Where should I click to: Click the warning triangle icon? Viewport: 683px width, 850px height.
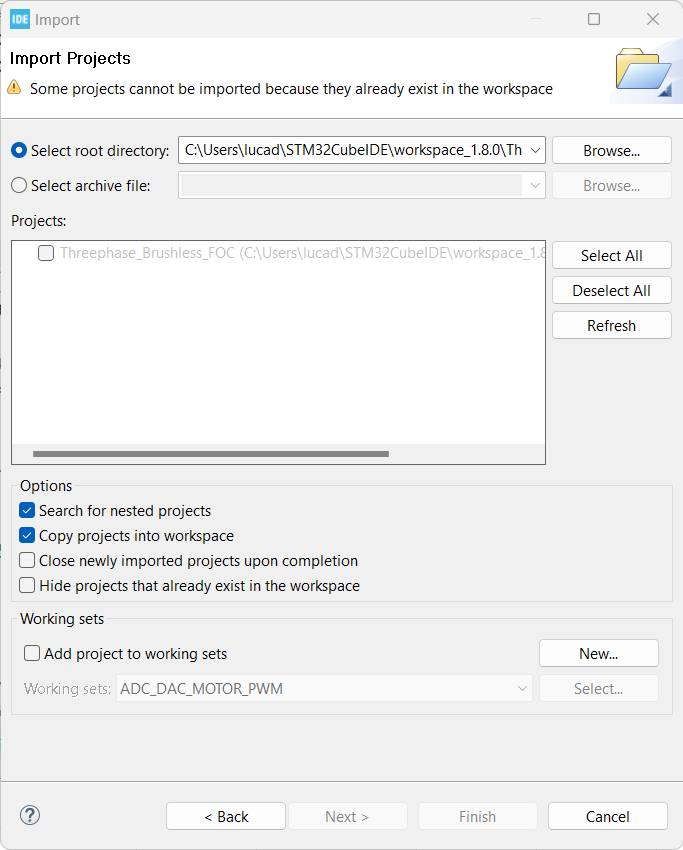click(15, 88)
